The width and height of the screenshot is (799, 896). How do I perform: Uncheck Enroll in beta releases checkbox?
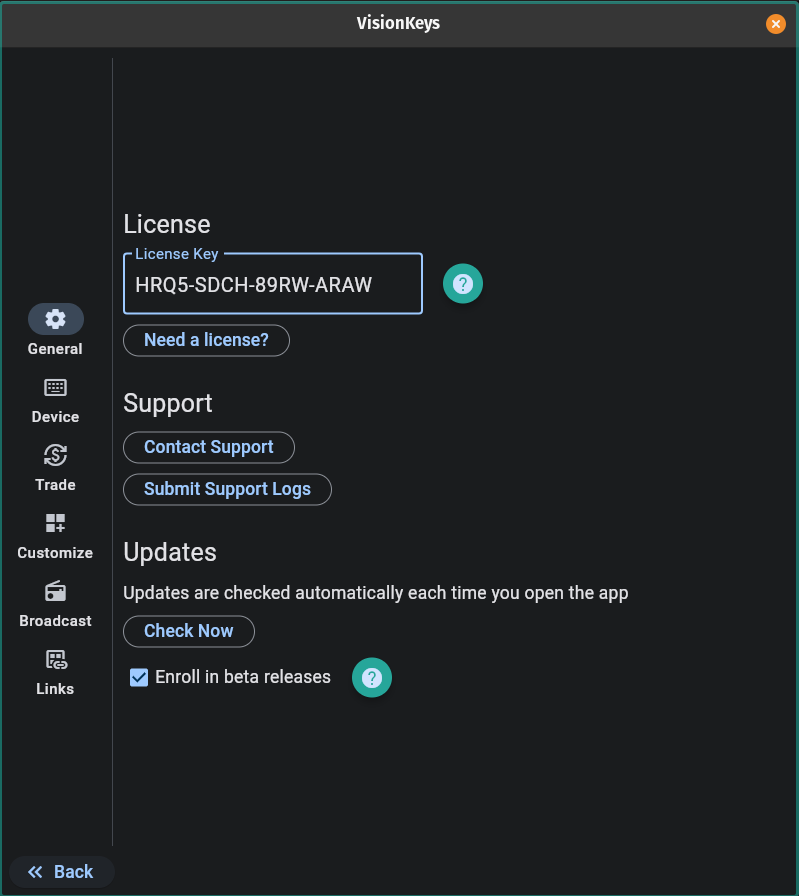[x=139, y=678]
